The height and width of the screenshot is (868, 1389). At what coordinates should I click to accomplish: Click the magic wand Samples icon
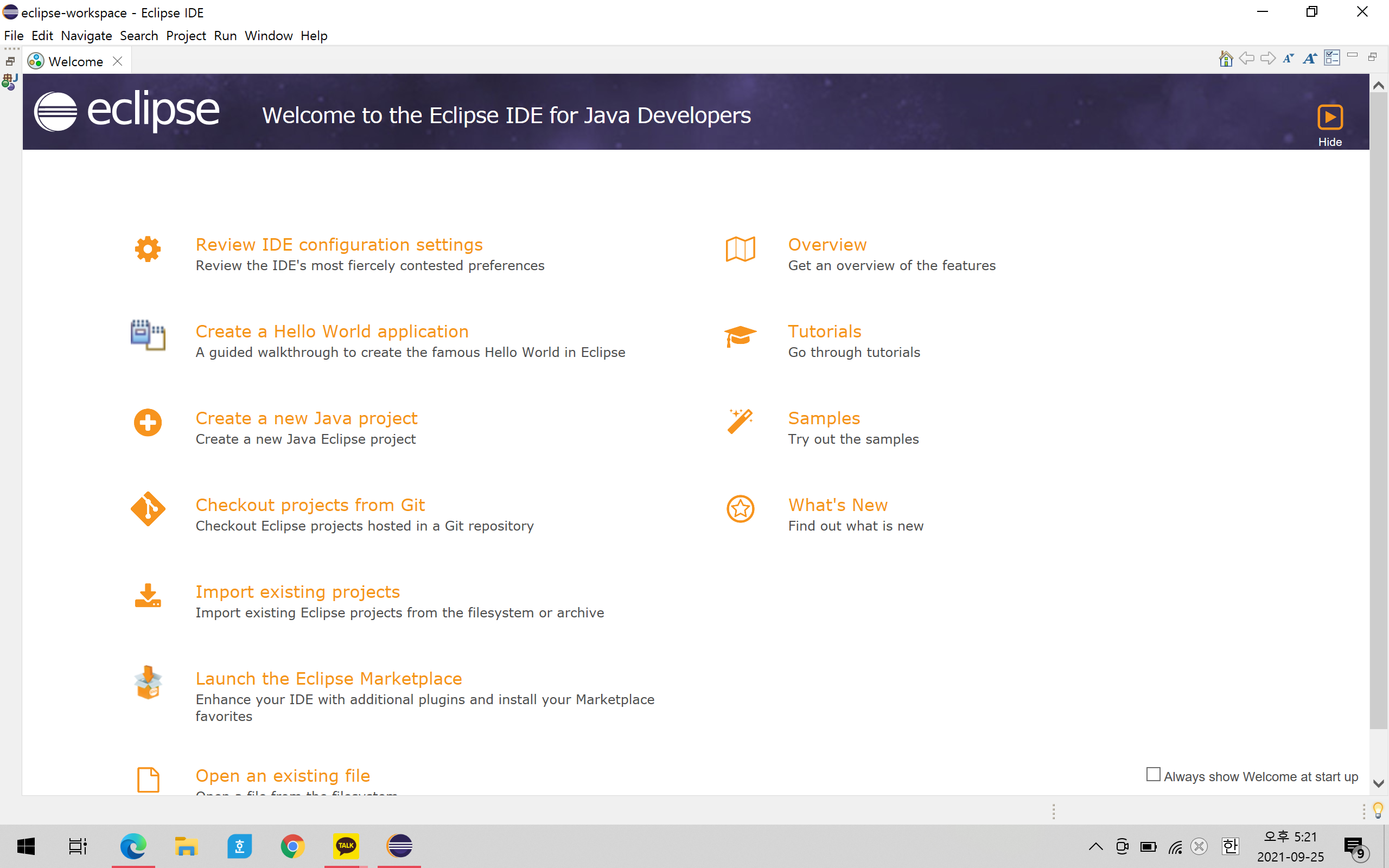pyautogui.click(x=741, y=422)
